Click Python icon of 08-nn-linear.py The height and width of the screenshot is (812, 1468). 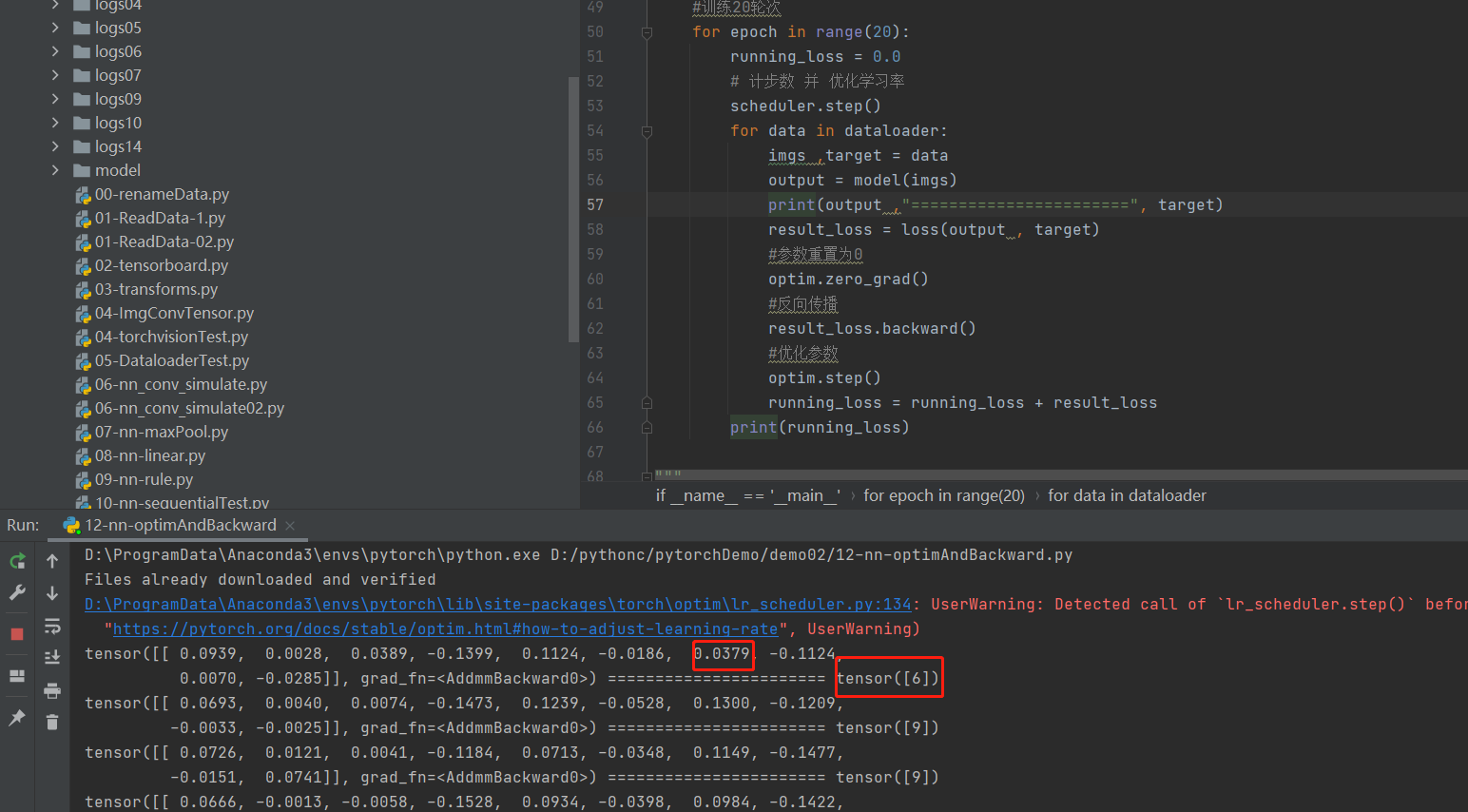(84, 456)
